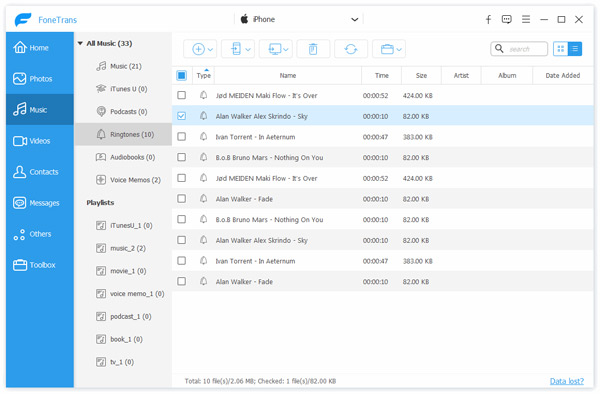Image resolution: width=600 pixels, height=394 pixels.
Task: Sort by Size column header
Action: (421, 75)
